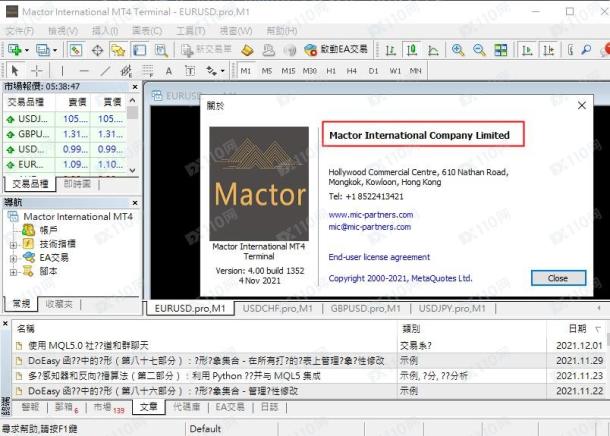The width and height of the screenshot is (610, 436).
Task: Toggle chart shift icon
Action: point(549,50)
